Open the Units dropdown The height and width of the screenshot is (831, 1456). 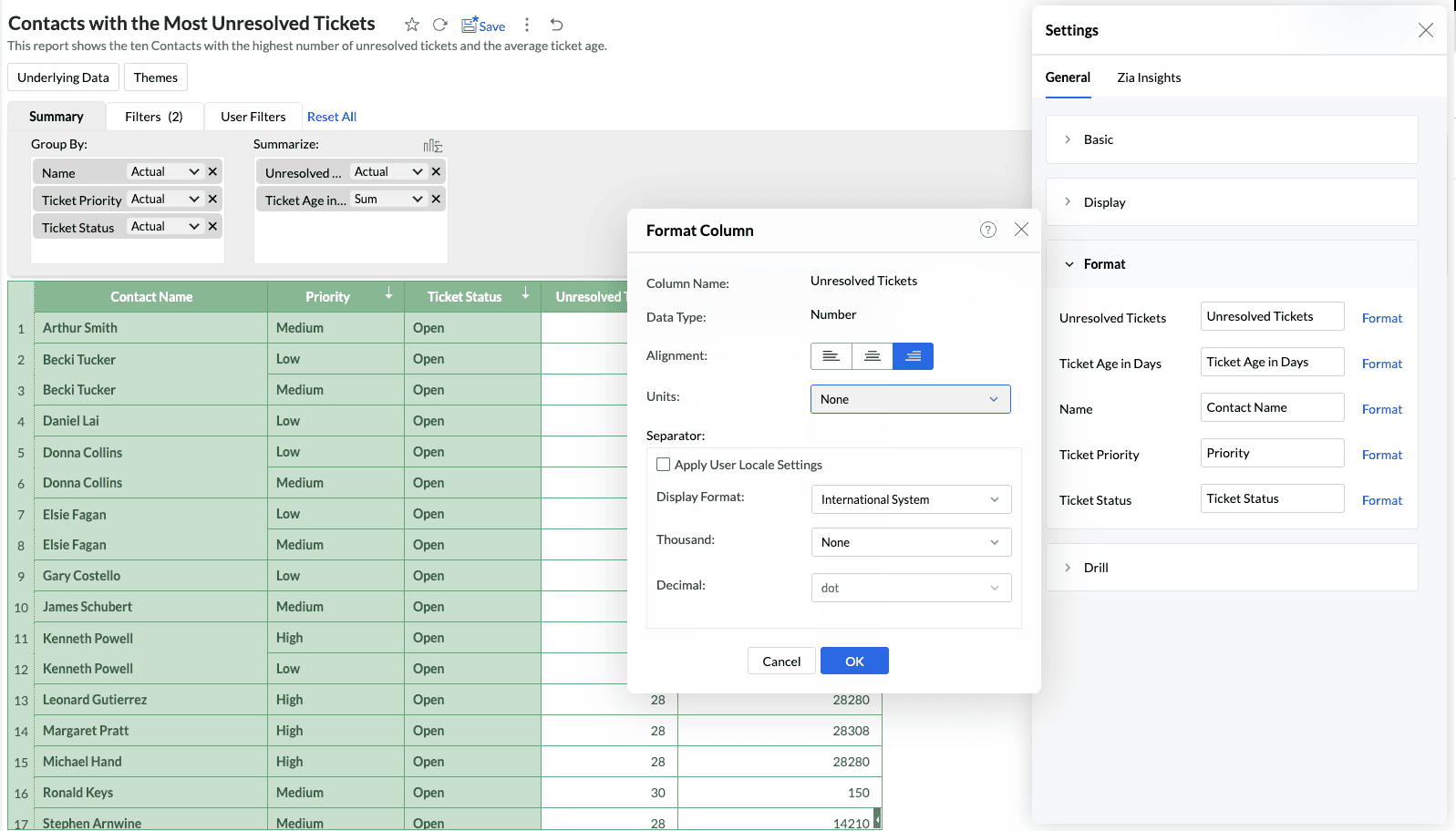coord(911,399)
